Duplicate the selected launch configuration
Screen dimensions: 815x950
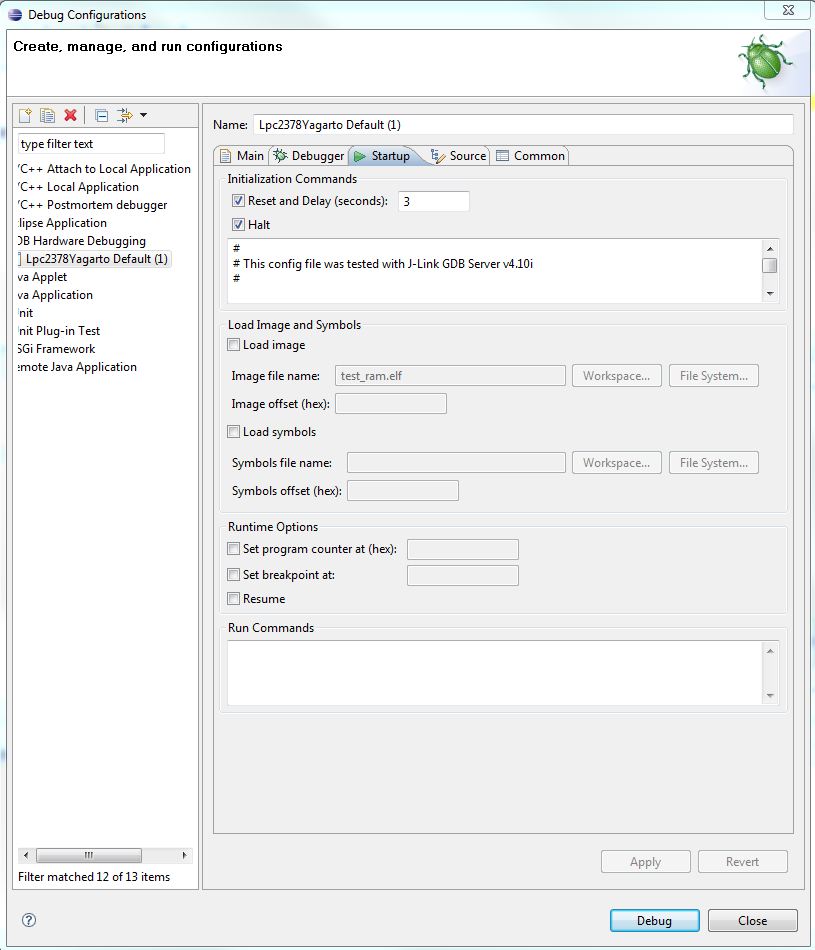click(47, 115)
